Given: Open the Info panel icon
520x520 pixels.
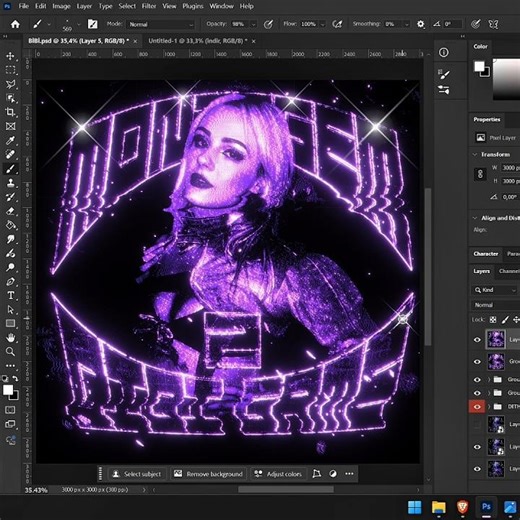Looking at the screenshot, I should pyautogui.click(x=444, y=52).
